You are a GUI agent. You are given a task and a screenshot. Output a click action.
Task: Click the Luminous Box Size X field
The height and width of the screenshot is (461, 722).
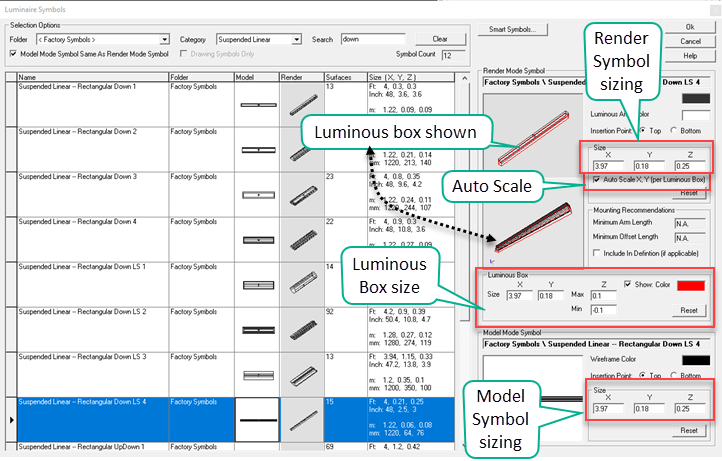pyautogui.click(x=519, y=296)
